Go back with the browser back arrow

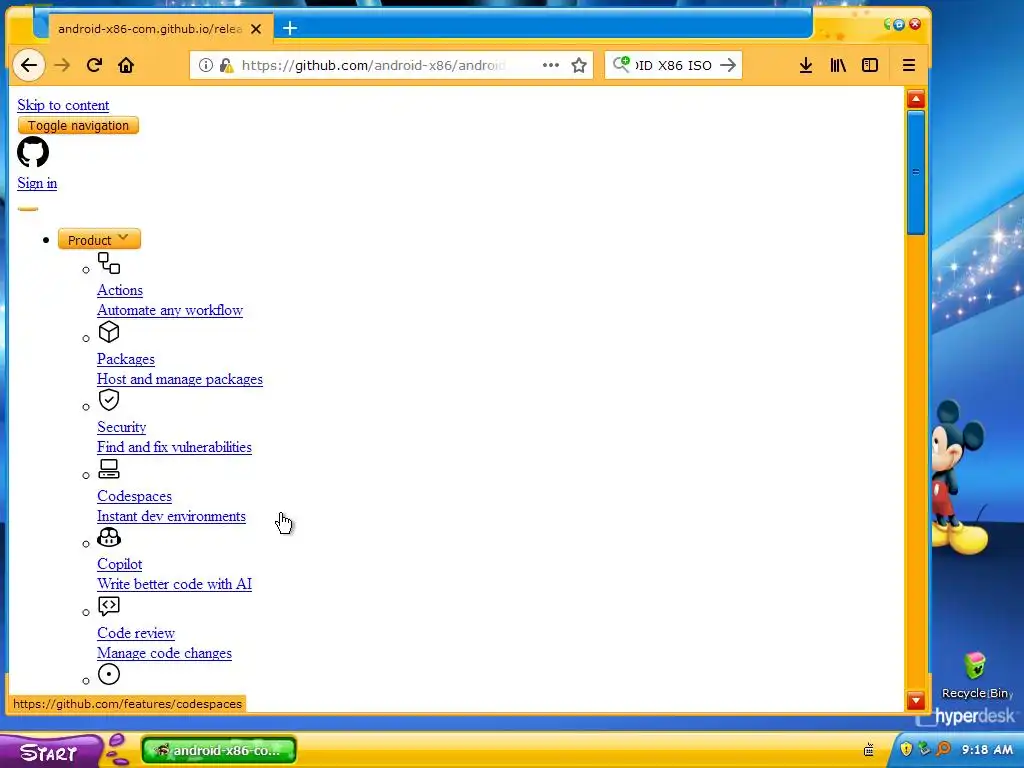tap(29, 65)
